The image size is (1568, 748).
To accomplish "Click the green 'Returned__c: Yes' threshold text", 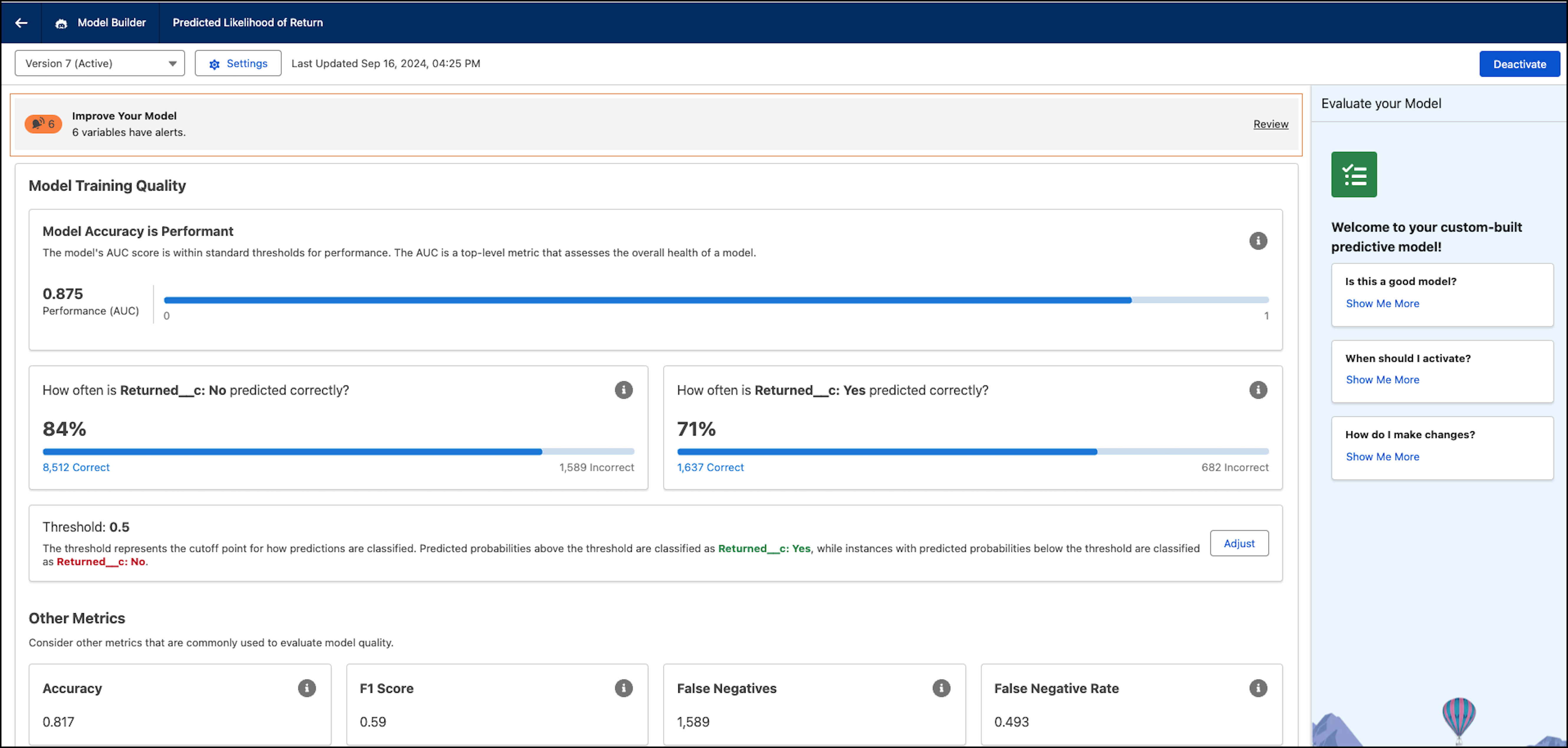I will click(x=764, y=548).
